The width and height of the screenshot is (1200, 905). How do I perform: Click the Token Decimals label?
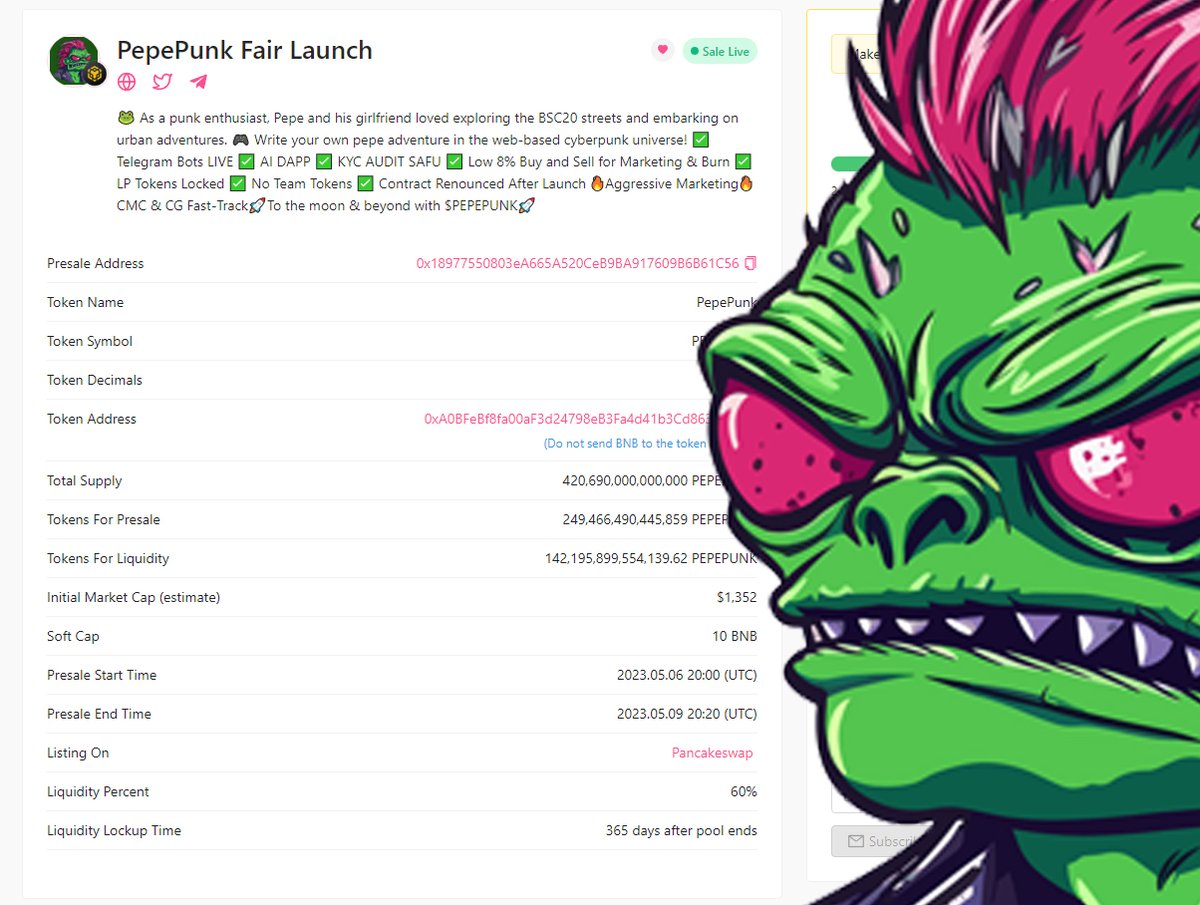point(94,381)
